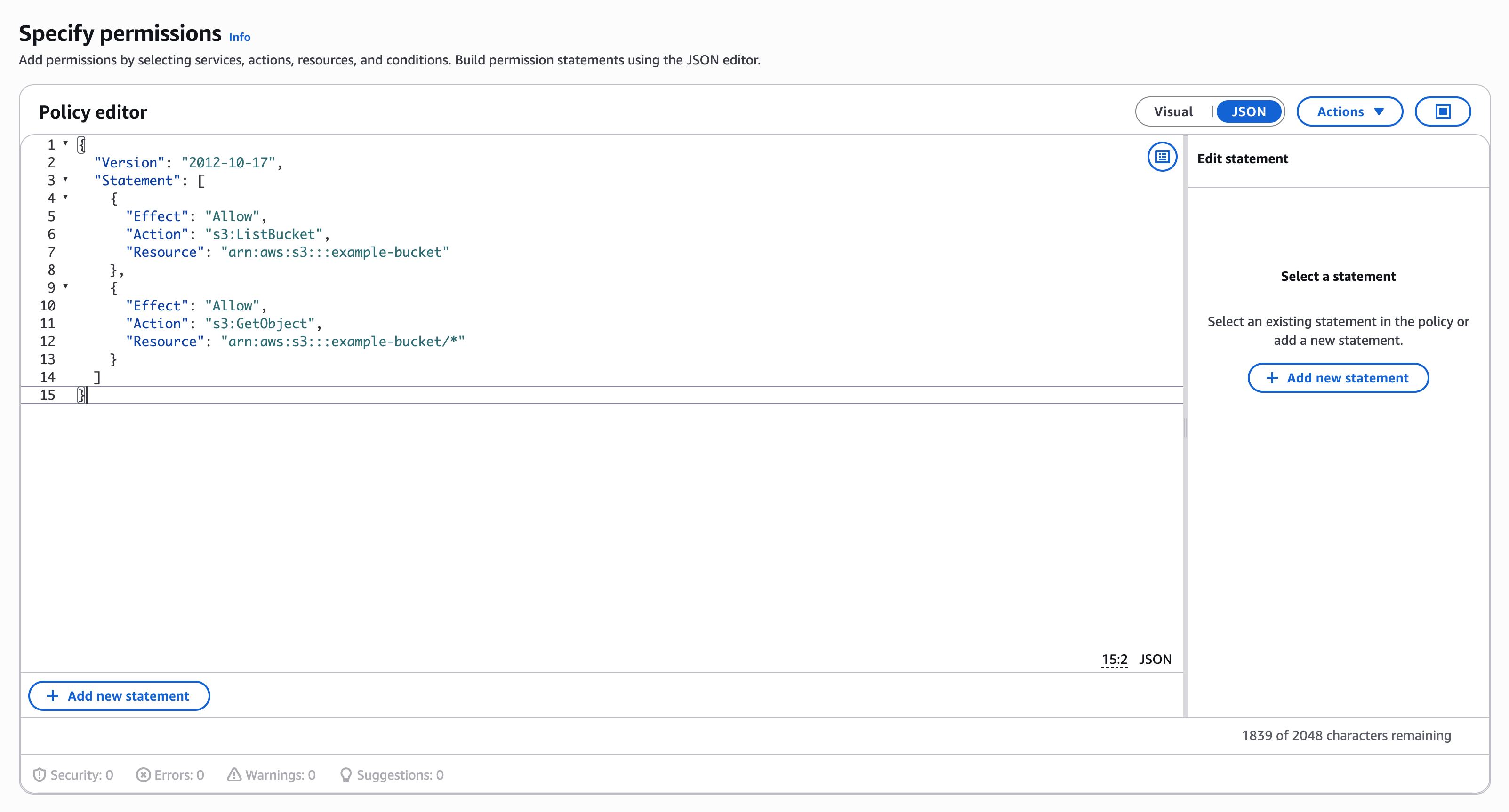Click the Warnings triangle status icon
Viewport: 1509px width, 812px height.
tap(234, 774)
